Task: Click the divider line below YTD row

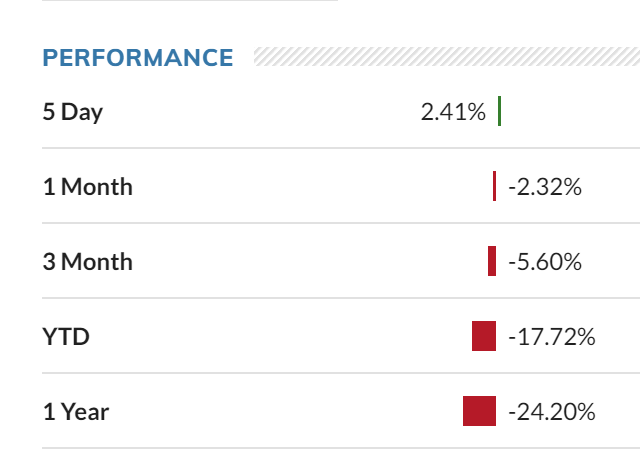Action: click(341, 373)
